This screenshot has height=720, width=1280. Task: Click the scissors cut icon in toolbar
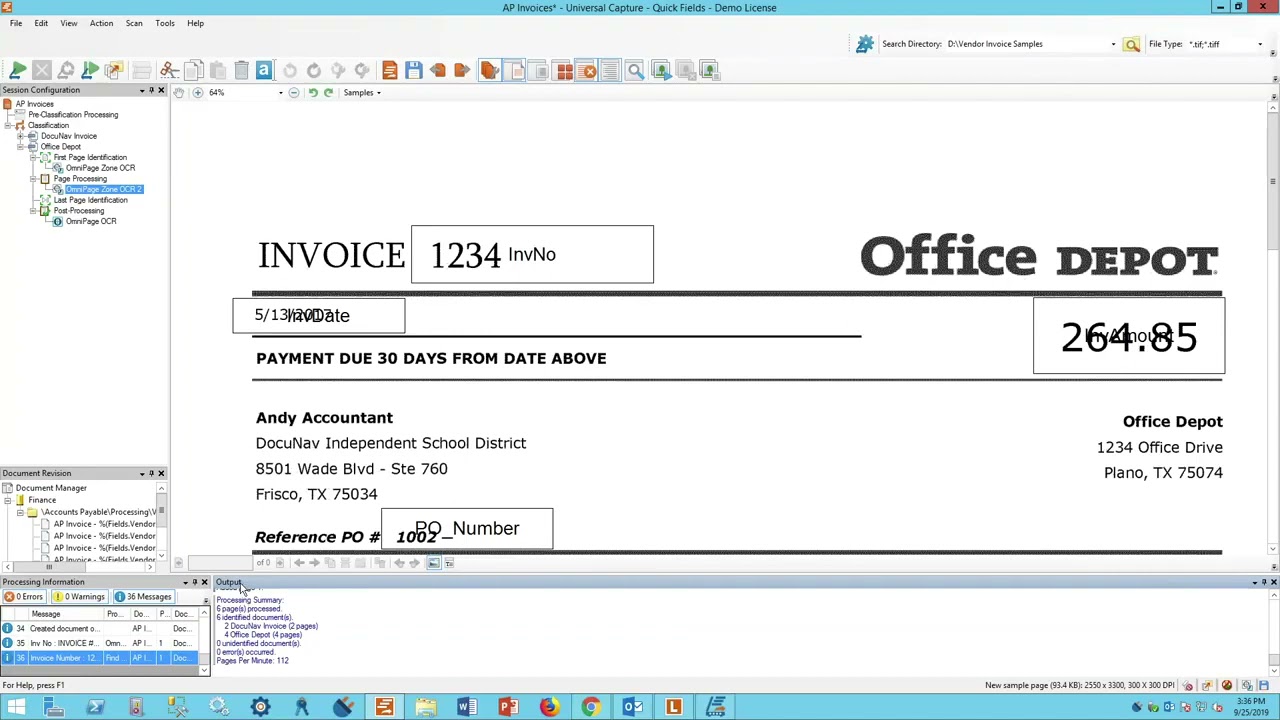pyautogui.click(x=169, y=70)
